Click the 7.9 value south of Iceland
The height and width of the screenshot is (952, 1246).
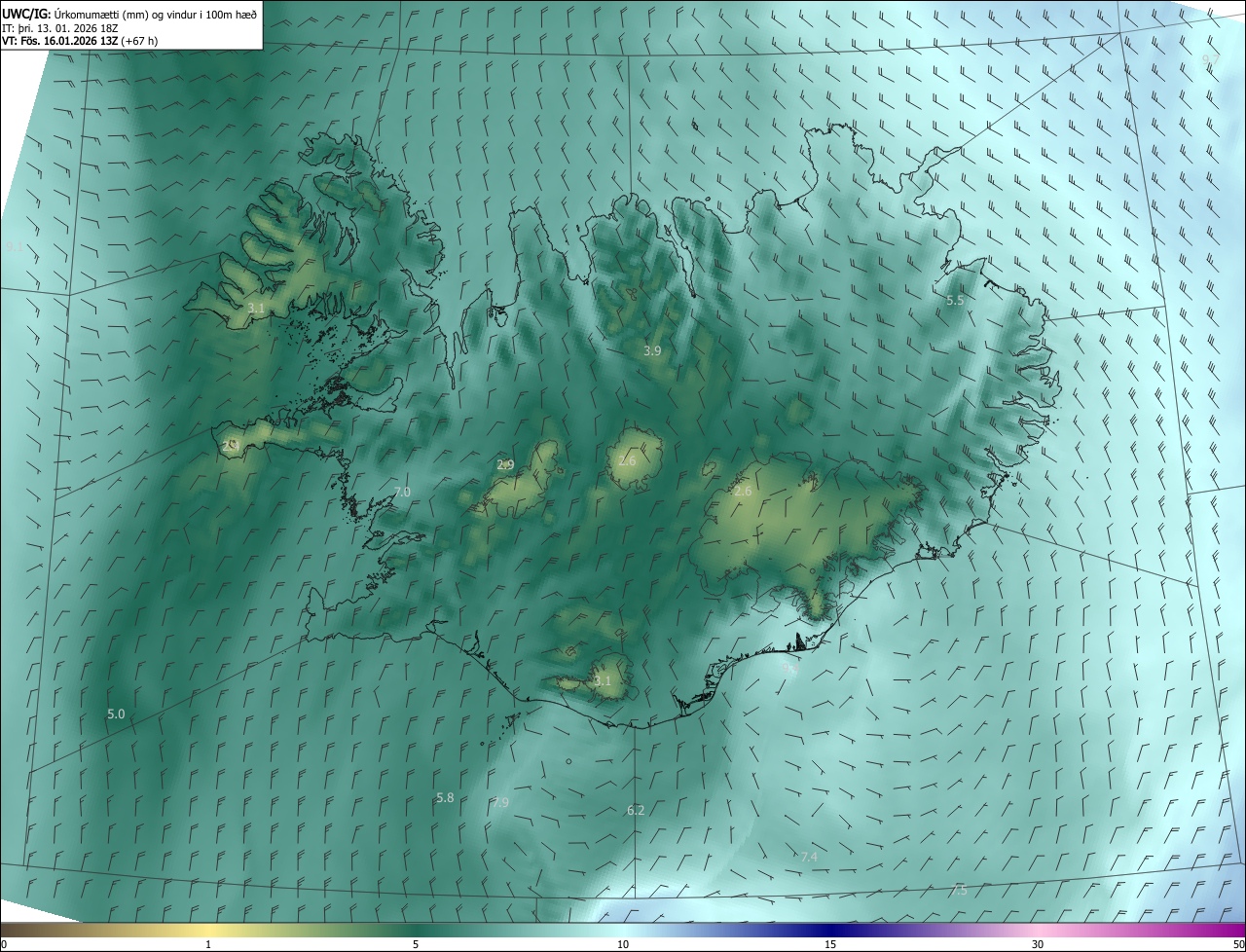(x=500, y=802)
